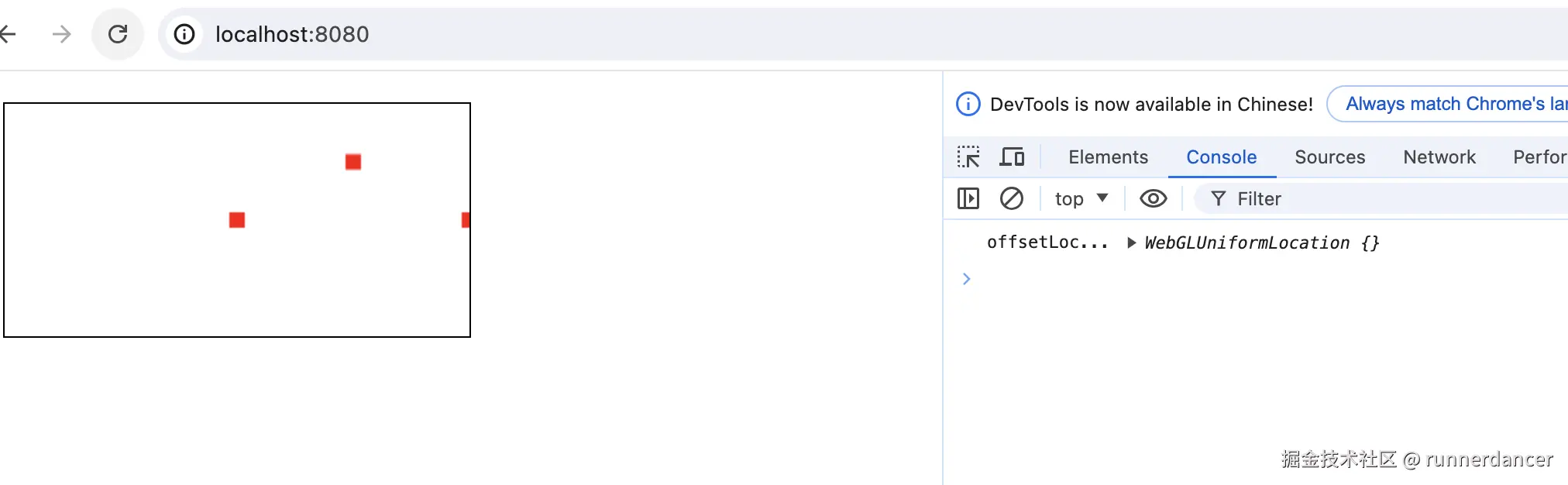Clear the console output
Screen dimensions: 1568x485
(1011, 199)
